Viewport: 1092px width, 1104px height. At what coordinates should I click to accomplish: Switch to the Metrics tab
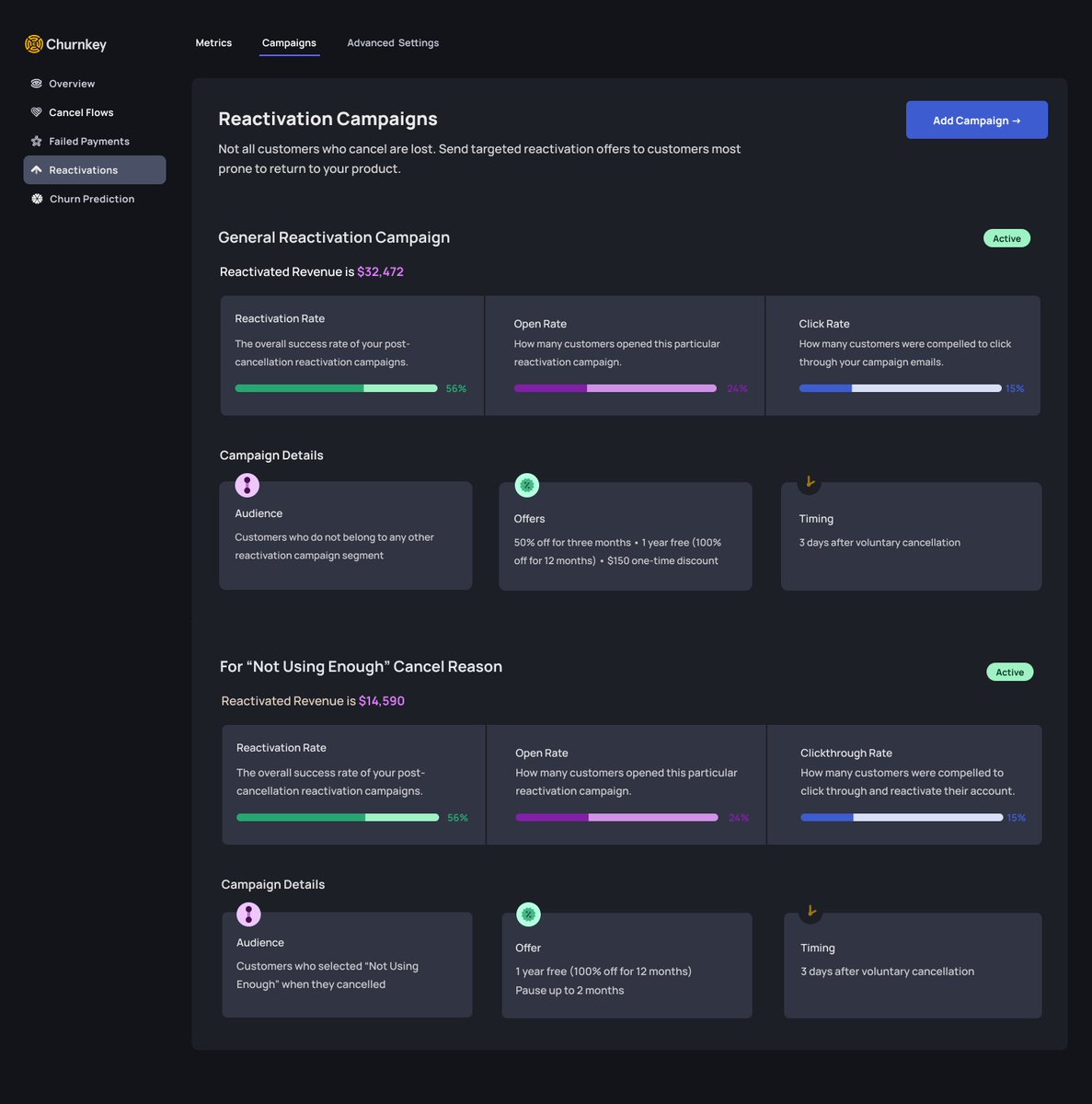coord(213,42)
